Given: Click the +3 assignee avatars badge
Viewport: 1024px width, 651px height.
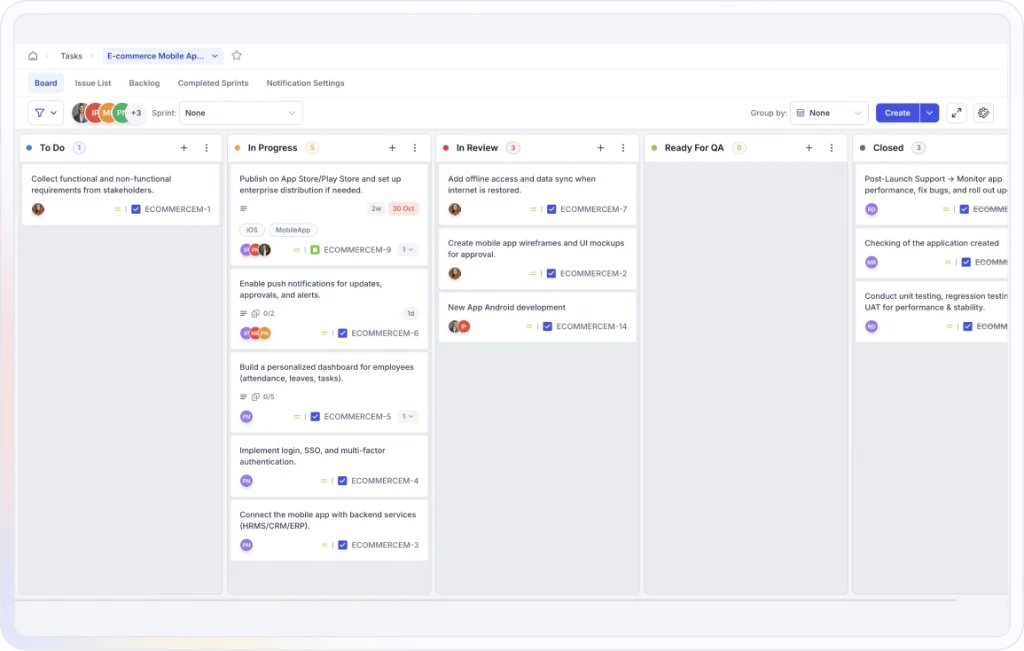Looking at the screenshot, I should [135, 112].
